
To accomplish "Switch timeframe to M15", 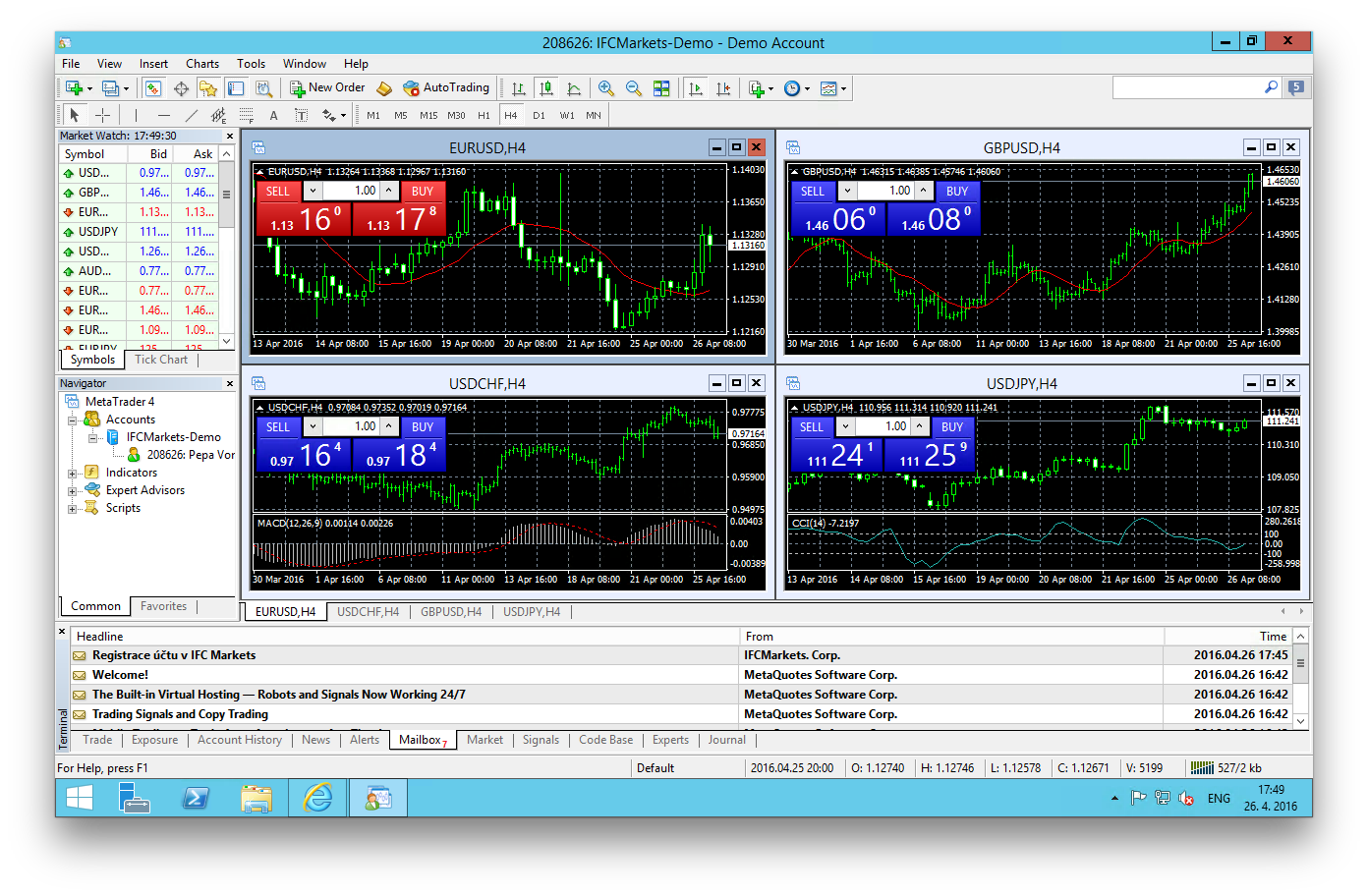I will 428,115.
